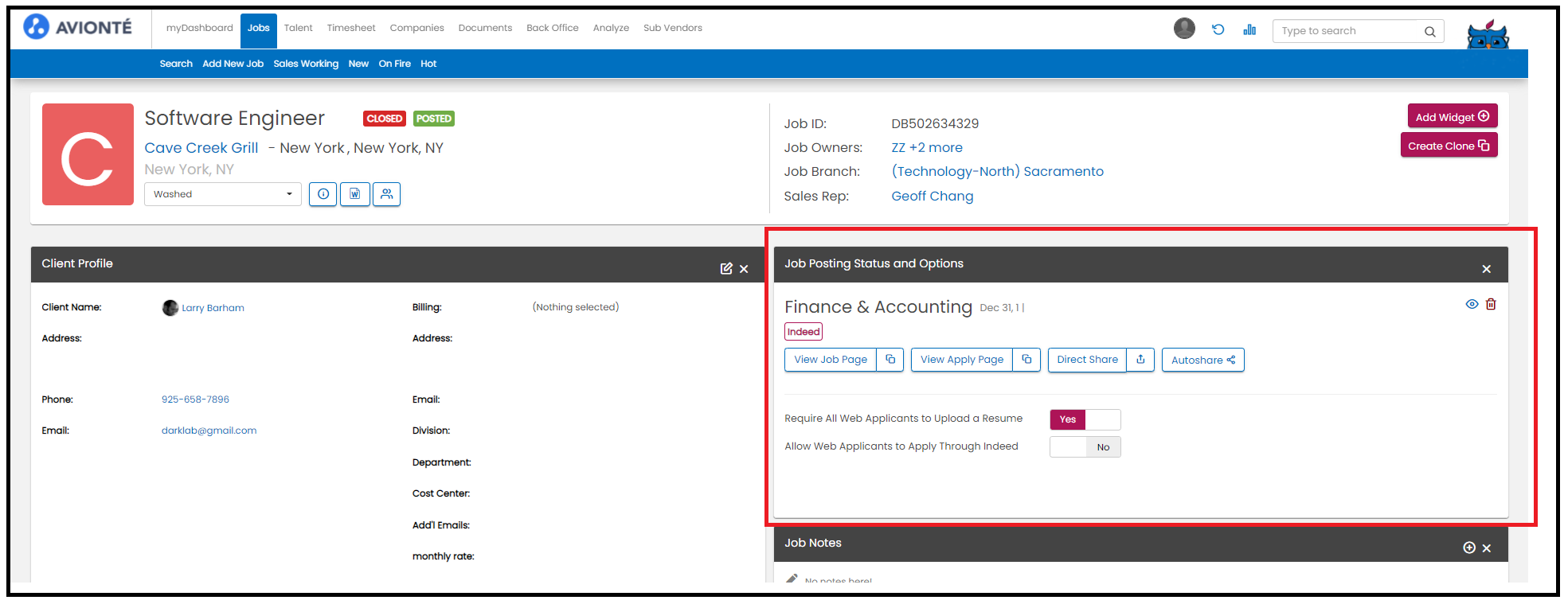Screen dimensions: 1568x604
Task: Delete the Finance & Accounting posting
Action: coord(1491,304)
